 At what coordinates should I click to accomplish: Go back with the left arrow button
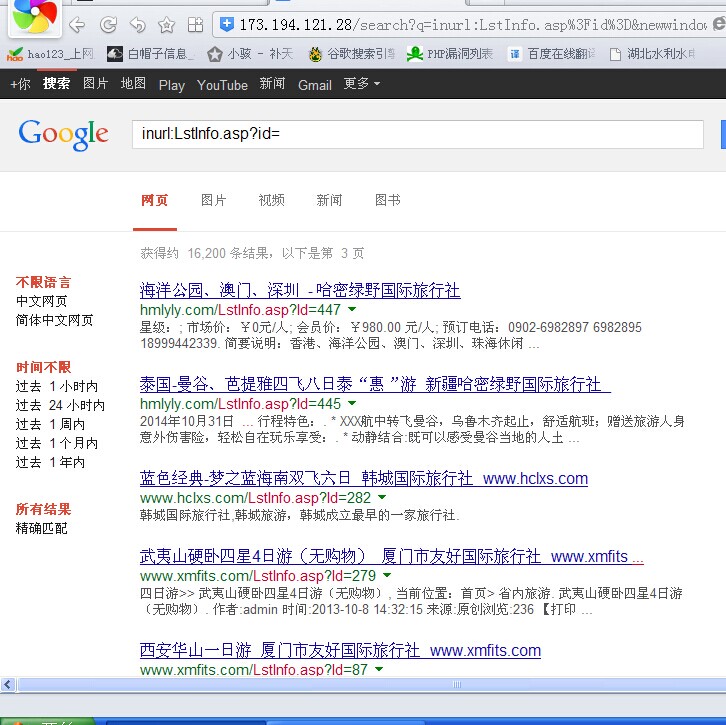tap(77, 25)
